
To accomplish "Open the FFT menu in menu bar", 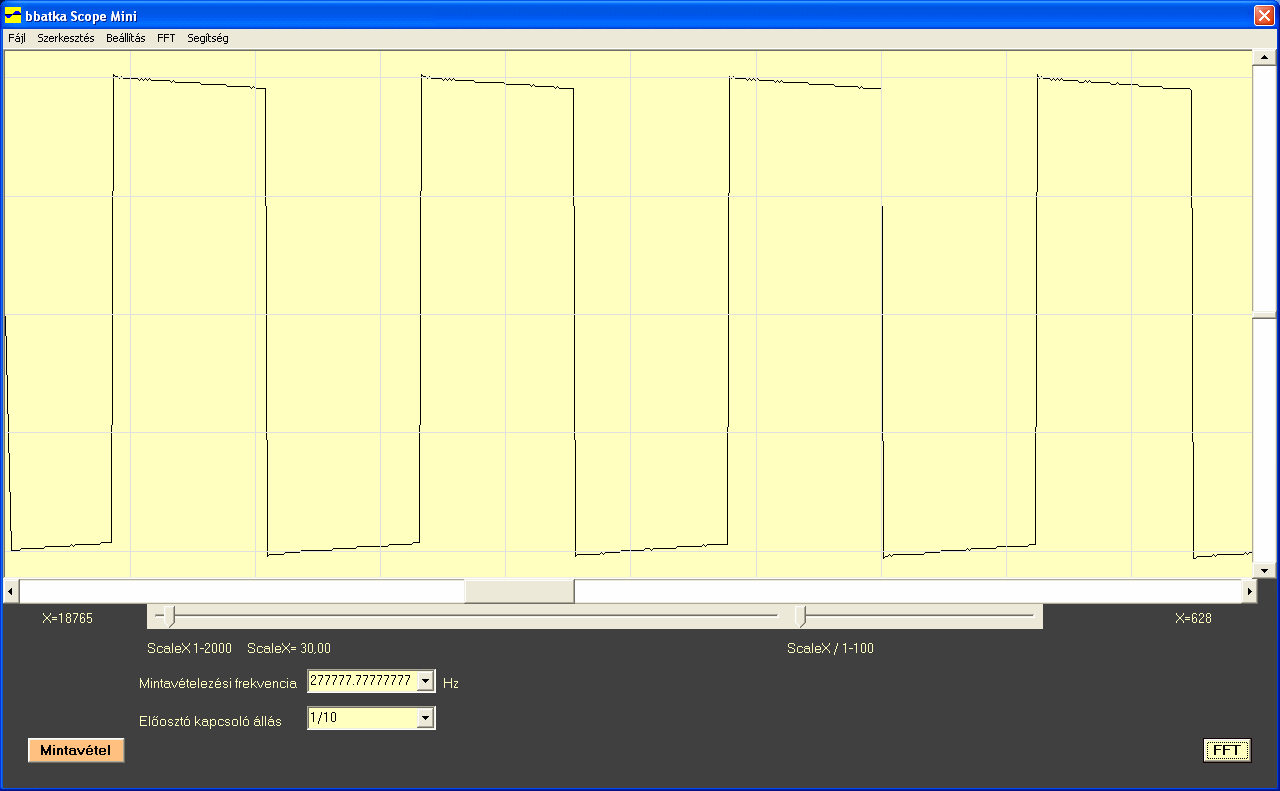I will (166, 38).
